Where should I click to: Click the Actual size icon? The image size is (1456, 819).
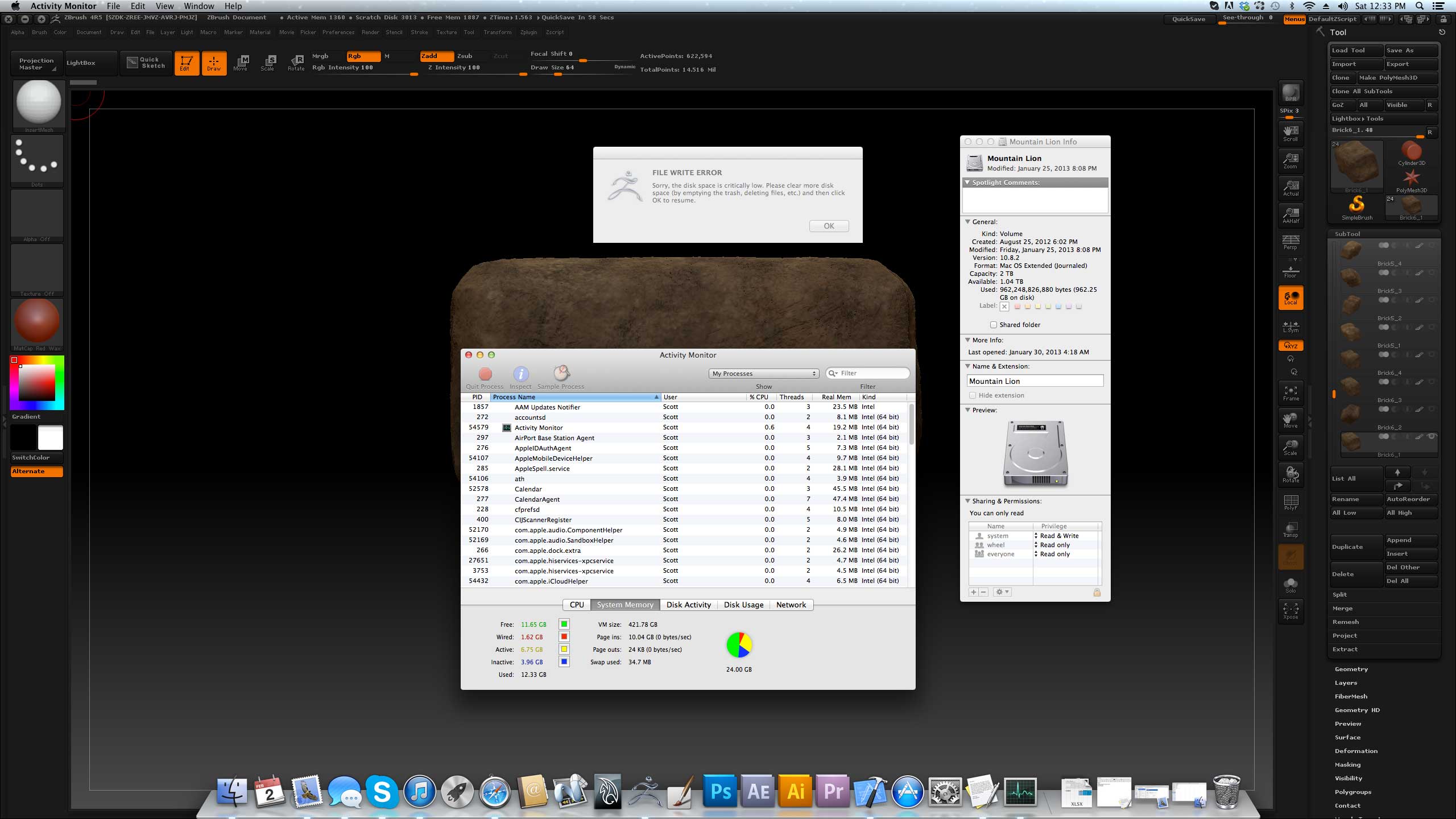pos(1290,188)
